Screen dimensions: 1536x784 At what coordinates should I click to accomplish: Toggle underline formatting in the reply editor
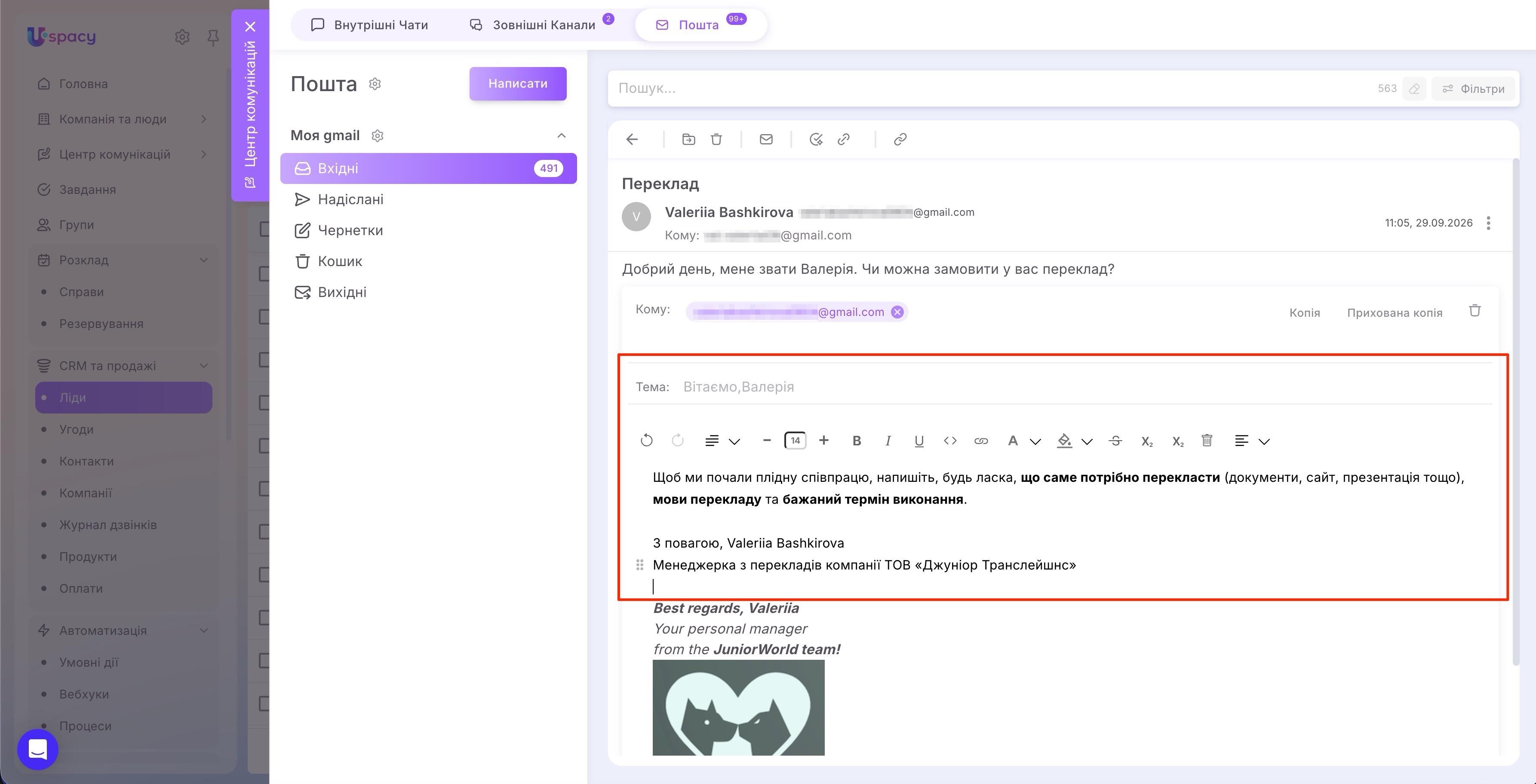(x=919, y=441)
